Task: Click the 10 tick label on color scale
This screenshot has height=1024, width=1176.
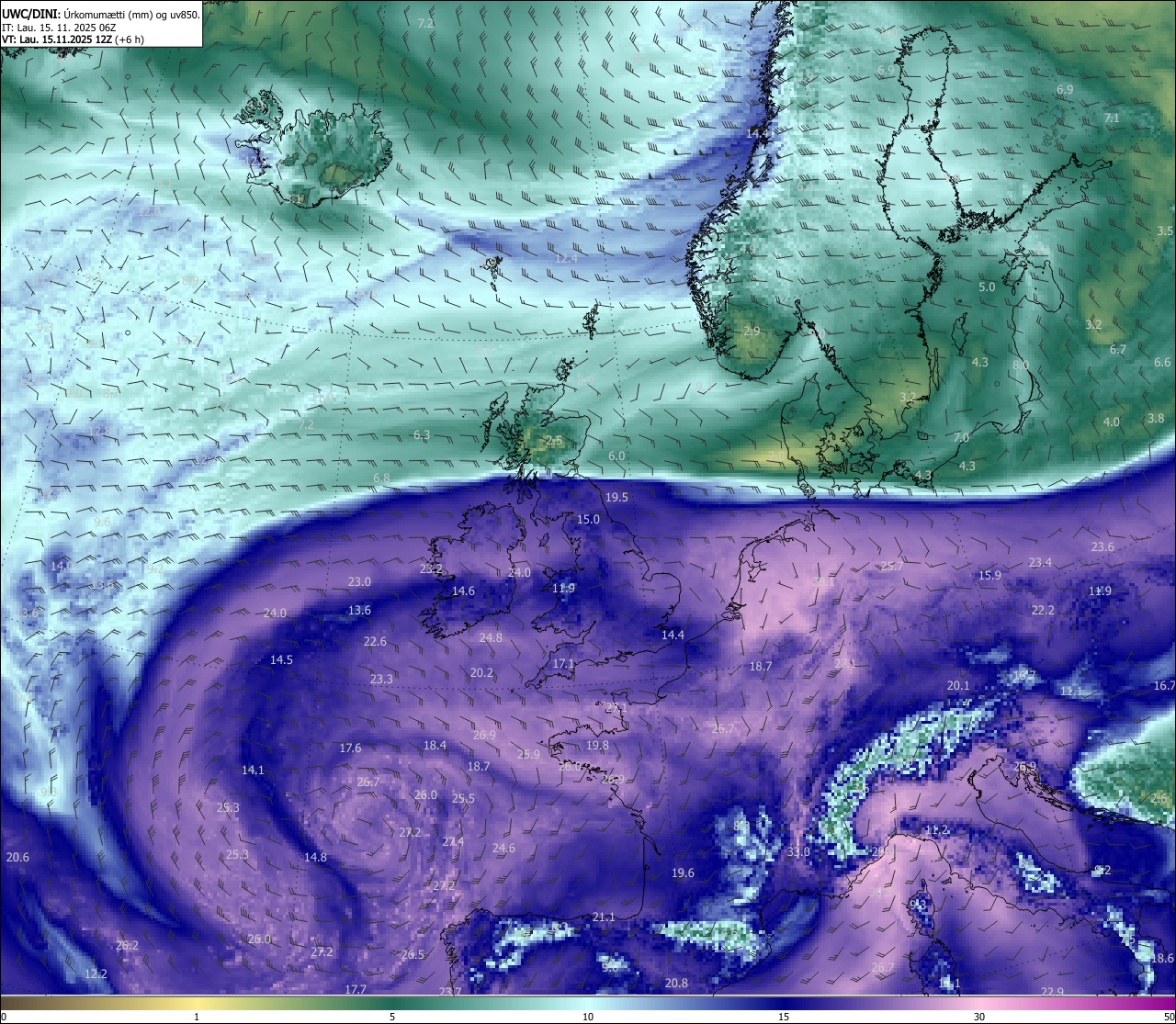Action: coord(588,1017)
